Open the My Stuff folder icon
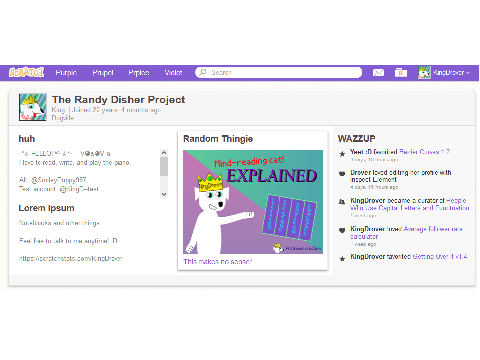480x360 pixels. [401, 72]
